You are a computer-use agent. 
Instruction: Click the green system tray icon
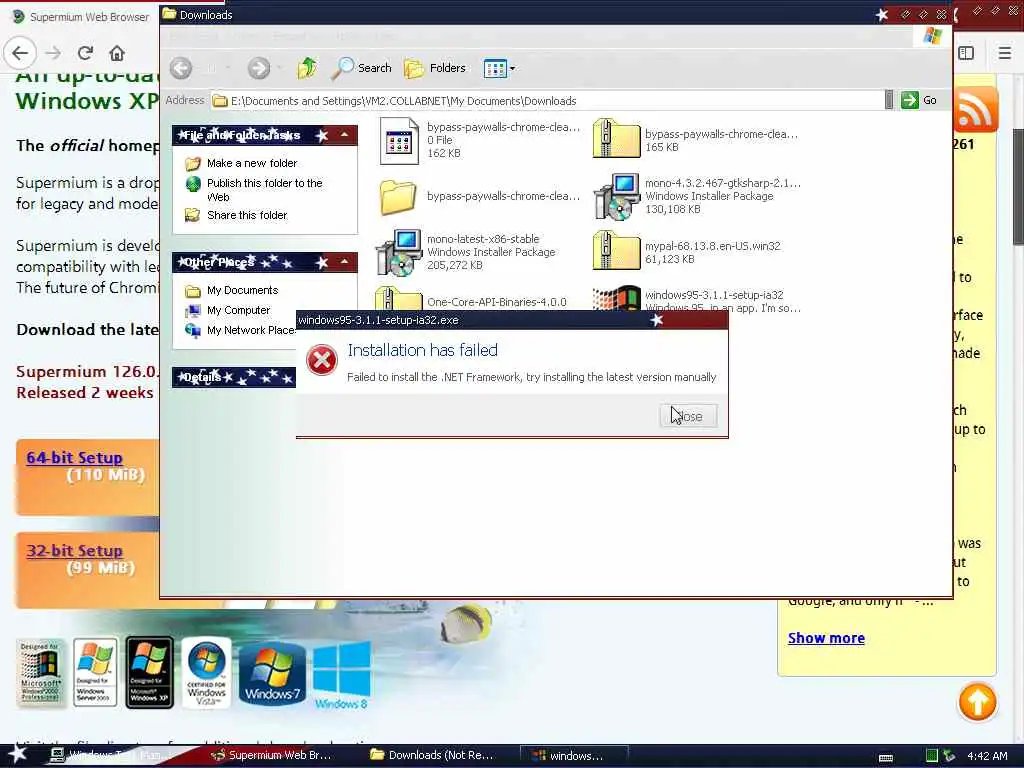(x=932, y=756)
